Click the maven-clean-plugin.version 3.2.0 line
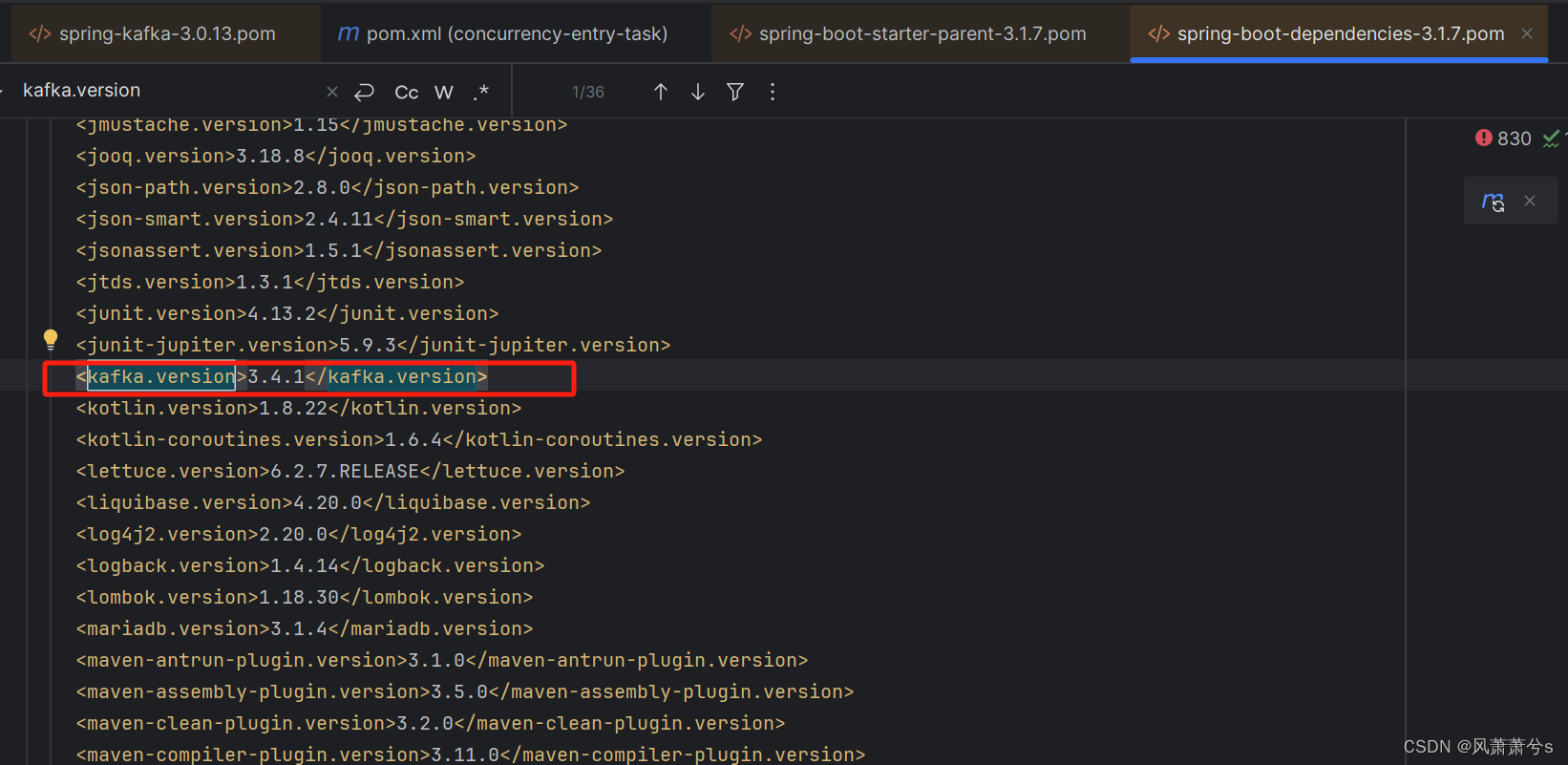The height and width of the screenshot is (765, 1568). point(431,723)
